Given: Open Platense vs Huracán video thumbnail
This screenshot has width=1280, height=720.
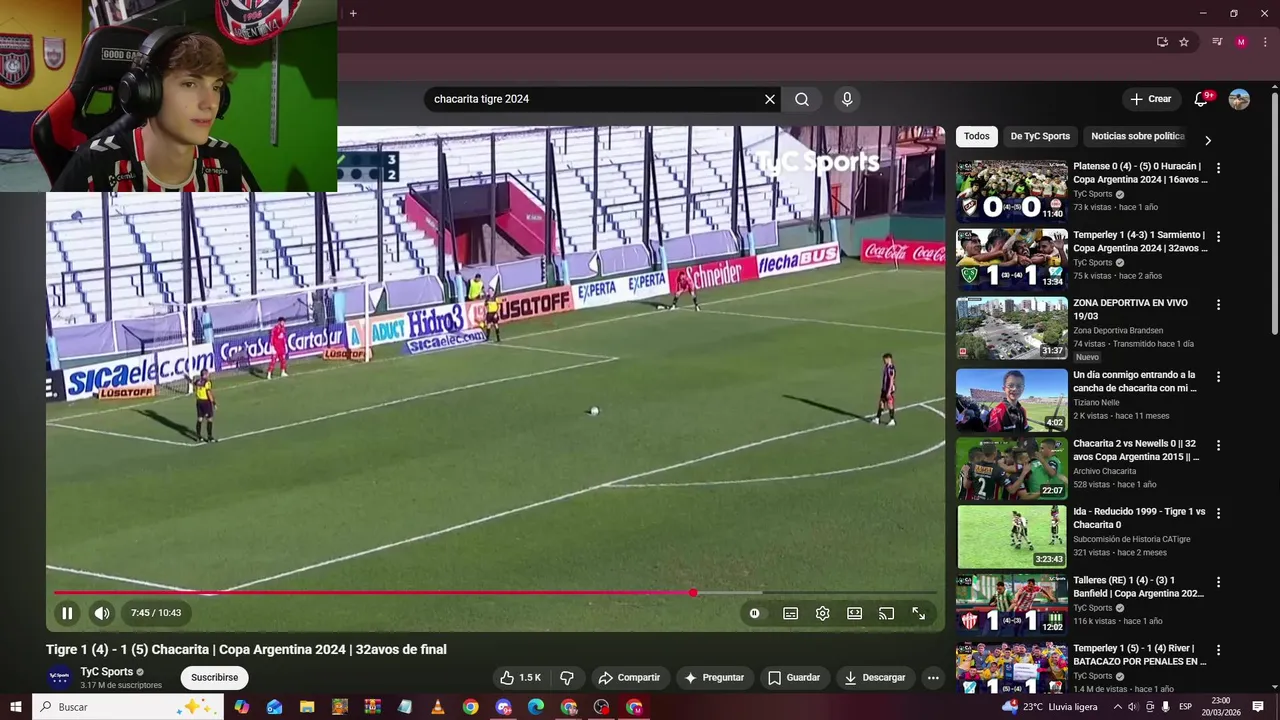Looking at the screenshot, I should tap(1011, 191).
